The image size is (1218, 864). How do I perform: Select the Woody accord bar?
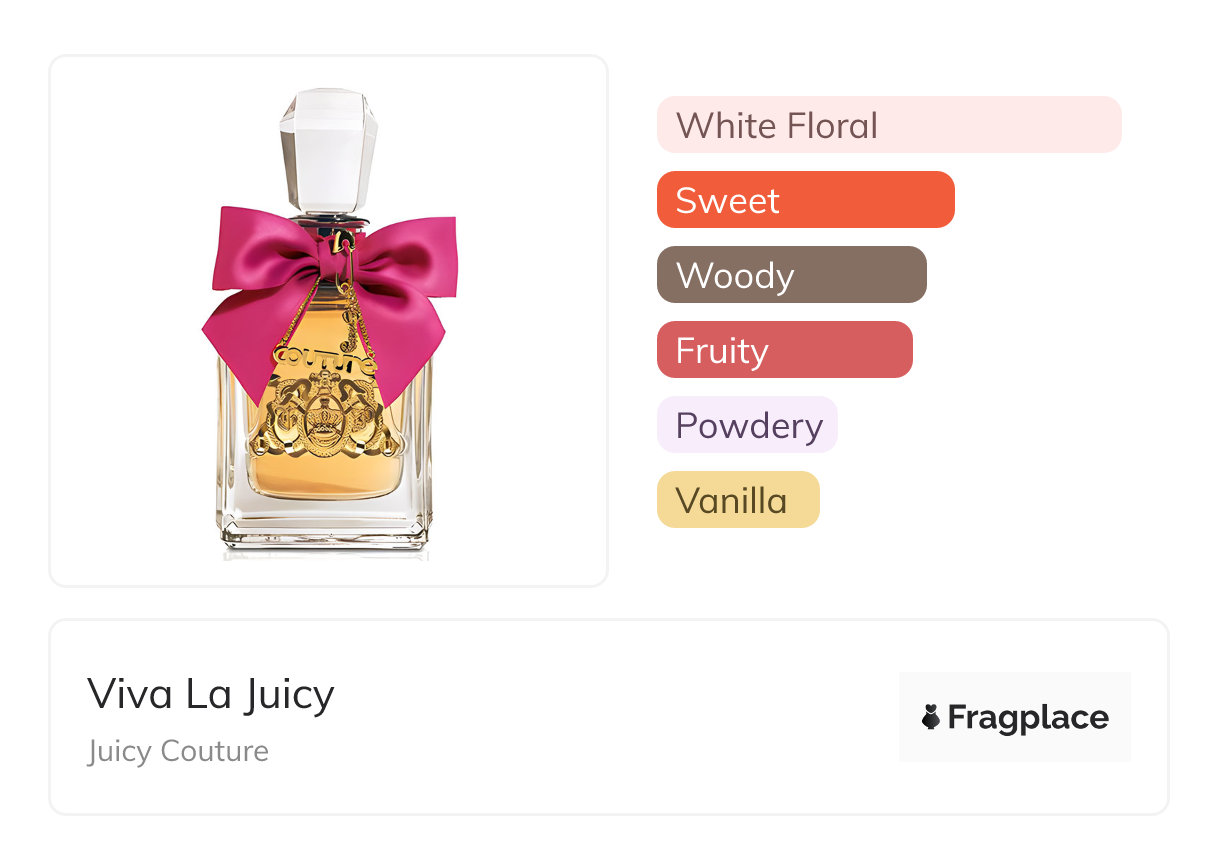[x=792, y=275]
